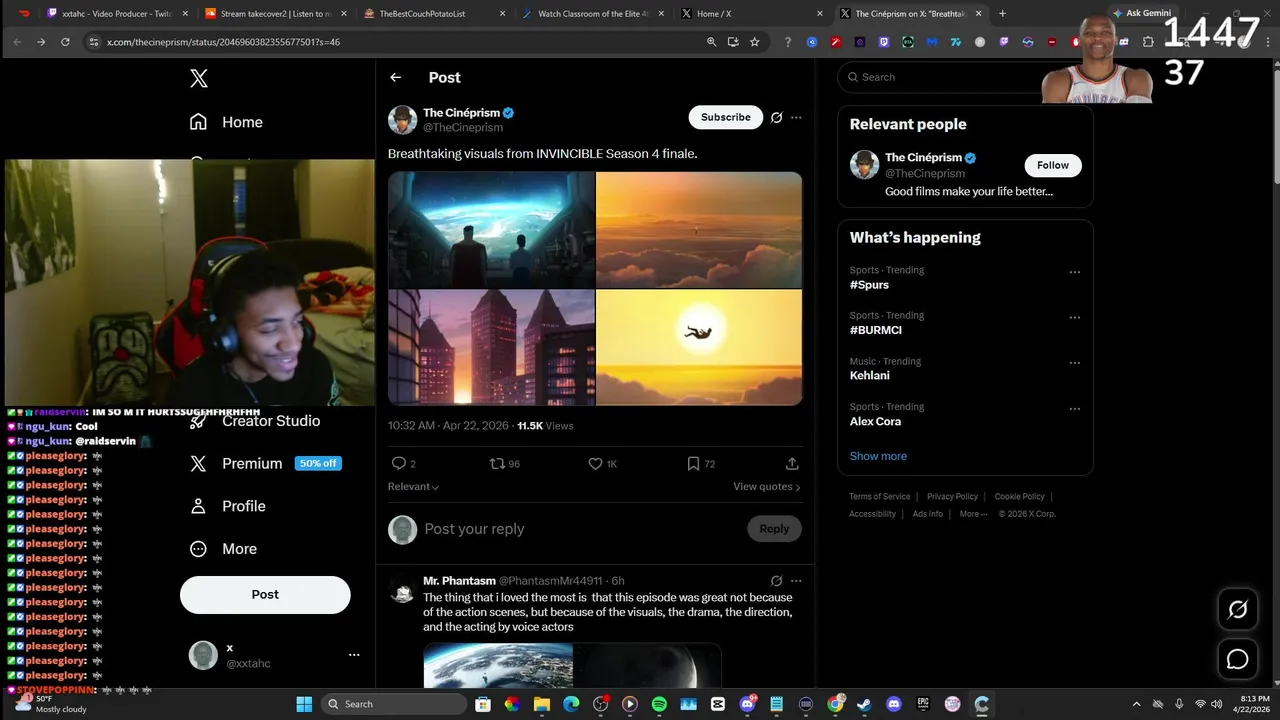The image size is (1280, 720).
Task: Click the repost icon showing 96
Action: tap(504, 464)
